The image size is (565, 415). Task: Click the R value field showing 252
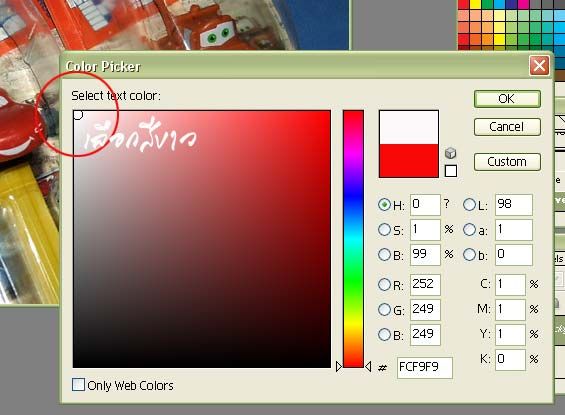(425, 285)
